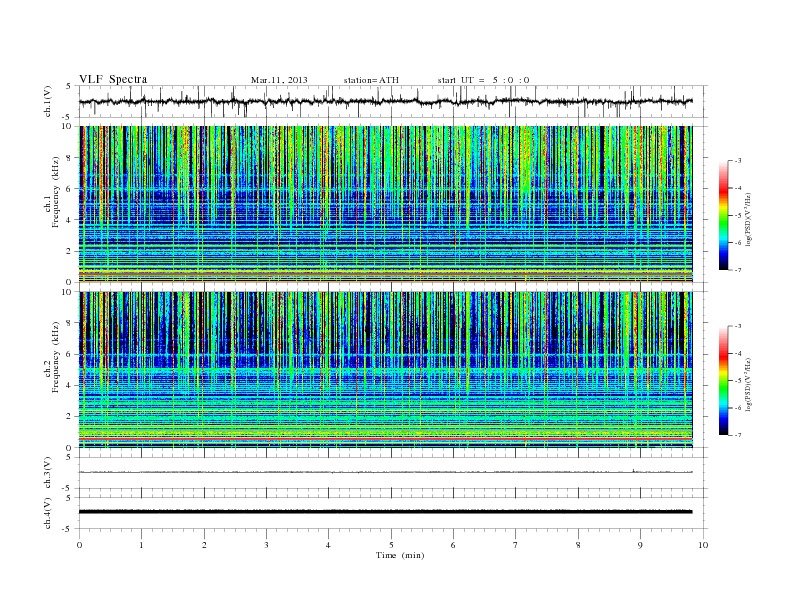Image resolution: width=792 pixels, height=612 pixels.
Task: Click inside the ch.2 spectrogram plot
Action: click(386, 370)
